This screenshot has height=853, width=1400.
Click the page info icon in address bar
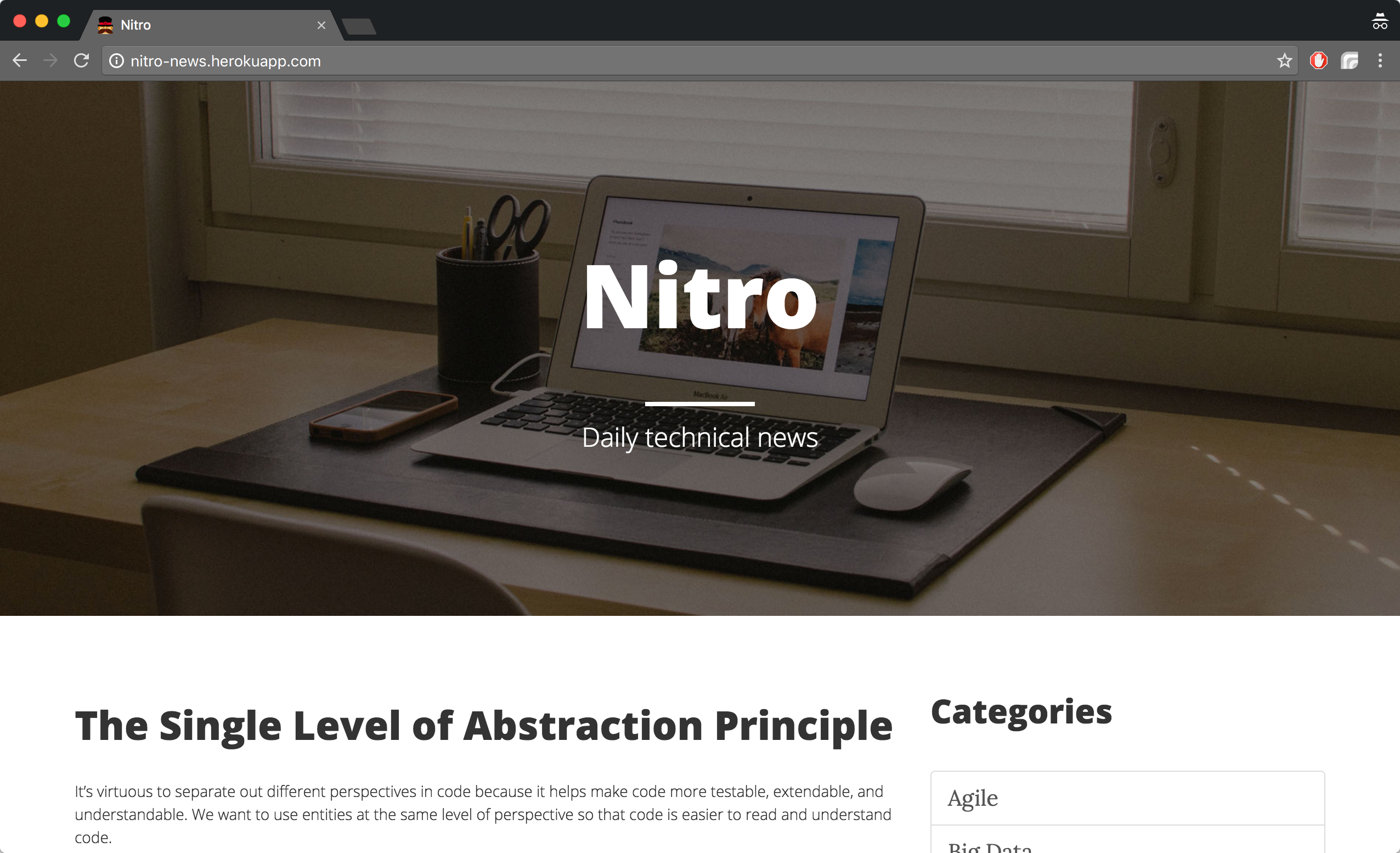point(117,61)
